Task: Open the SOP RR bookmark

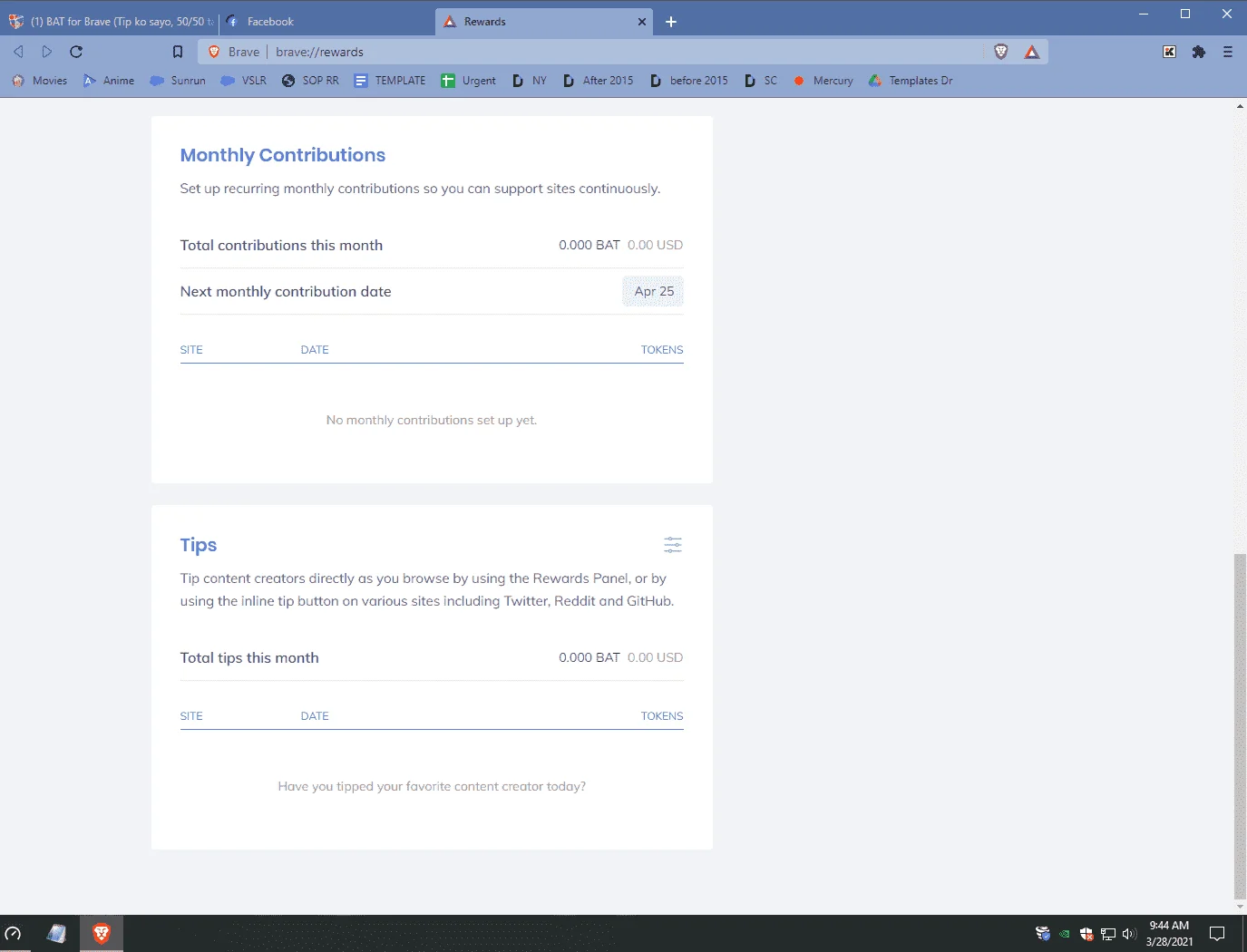Action: (x=310, y=81)
